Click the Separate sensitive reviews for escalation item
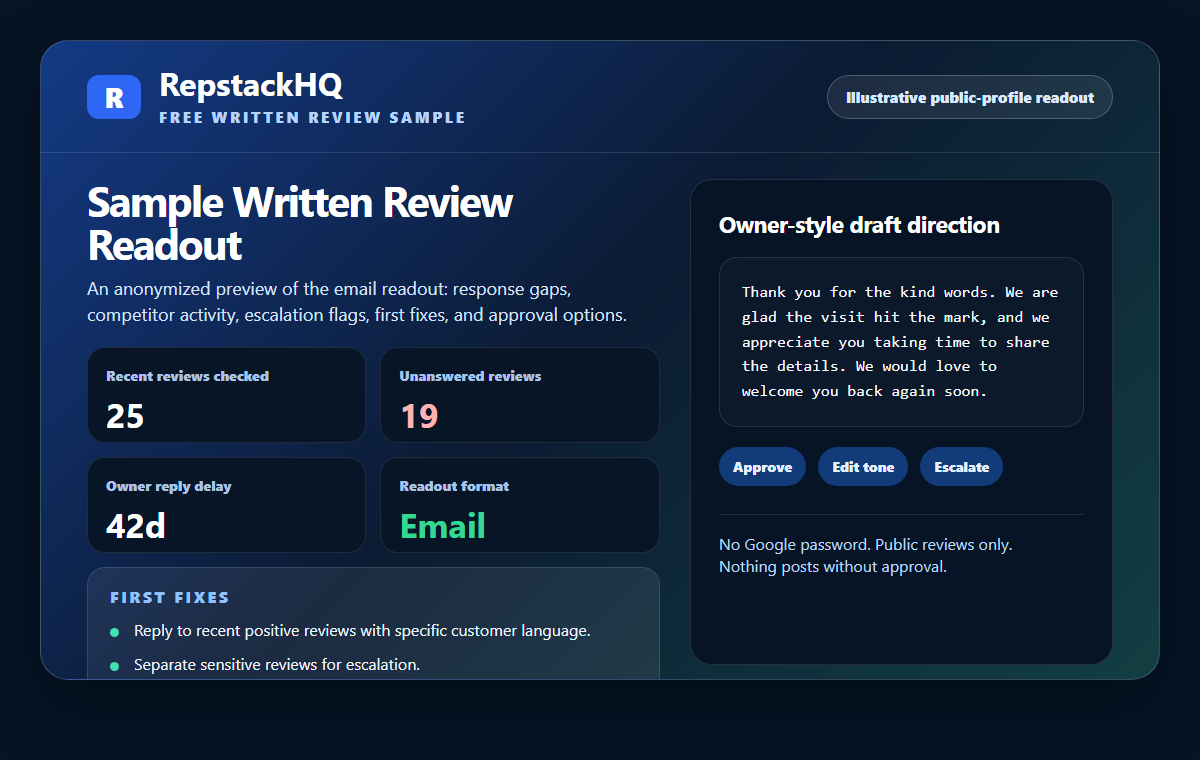Viewport: 1200px width, 760px height. click(x=277, y=664)
